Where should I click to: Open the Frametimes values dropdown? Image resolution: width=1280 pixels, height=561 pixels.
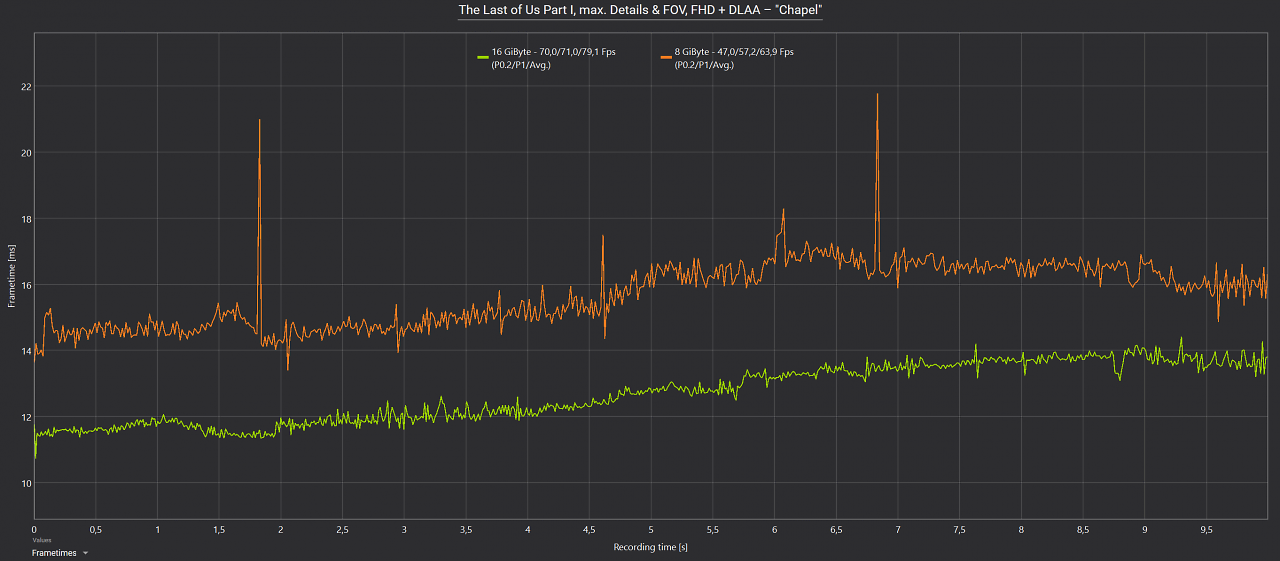tap(59, 553)
